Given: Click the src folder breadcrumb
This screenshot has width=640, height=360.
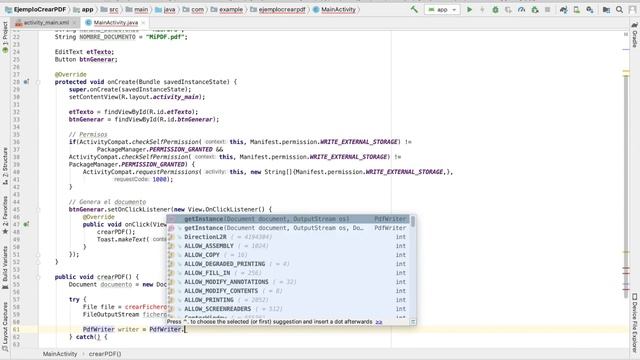Looking at the screenshot, I should [x=110, y=9].
